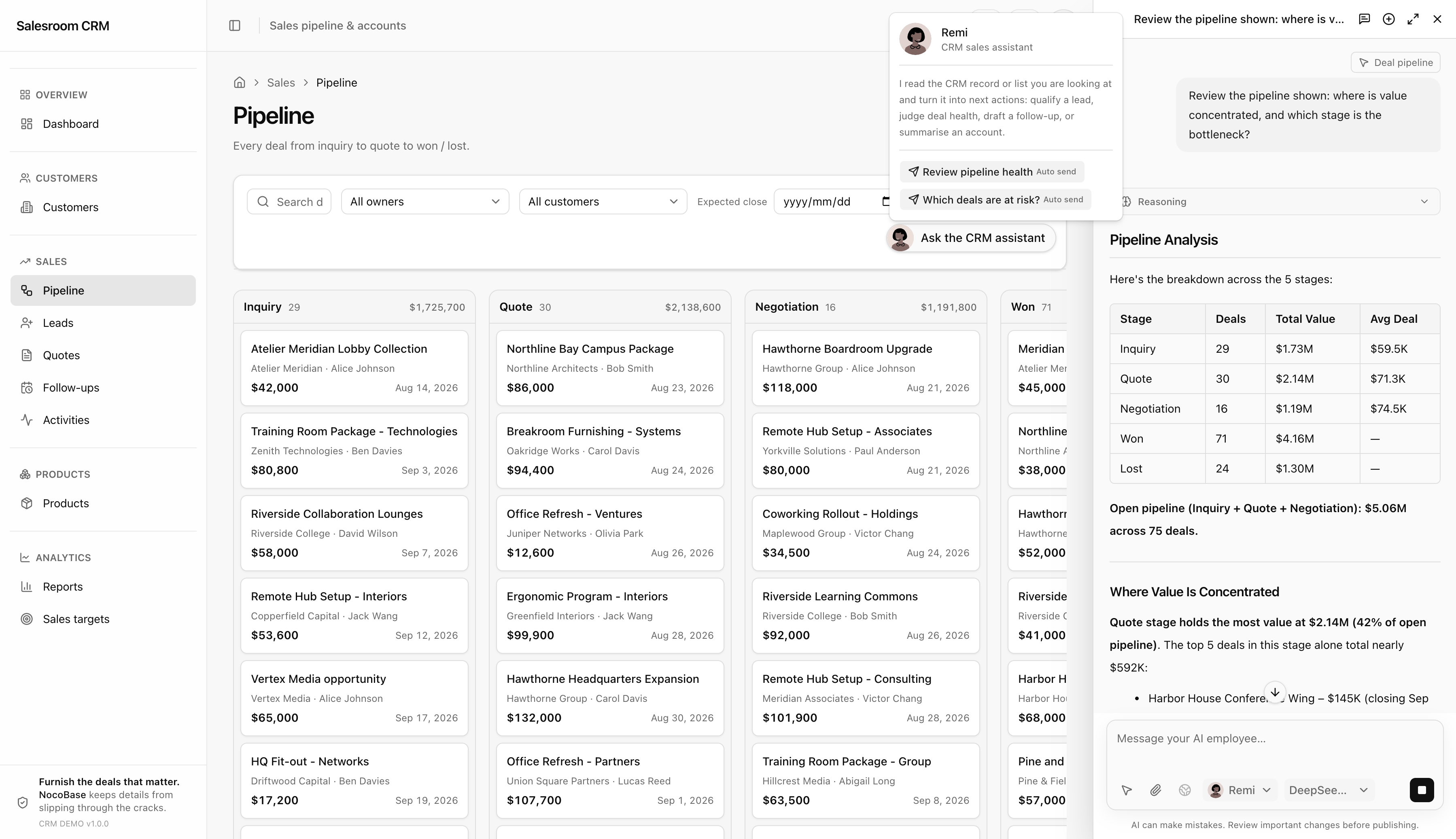This screenshot has height=839, width=1456.
Task: Click the Quotes document icon
Action: [x=27, y=355]
